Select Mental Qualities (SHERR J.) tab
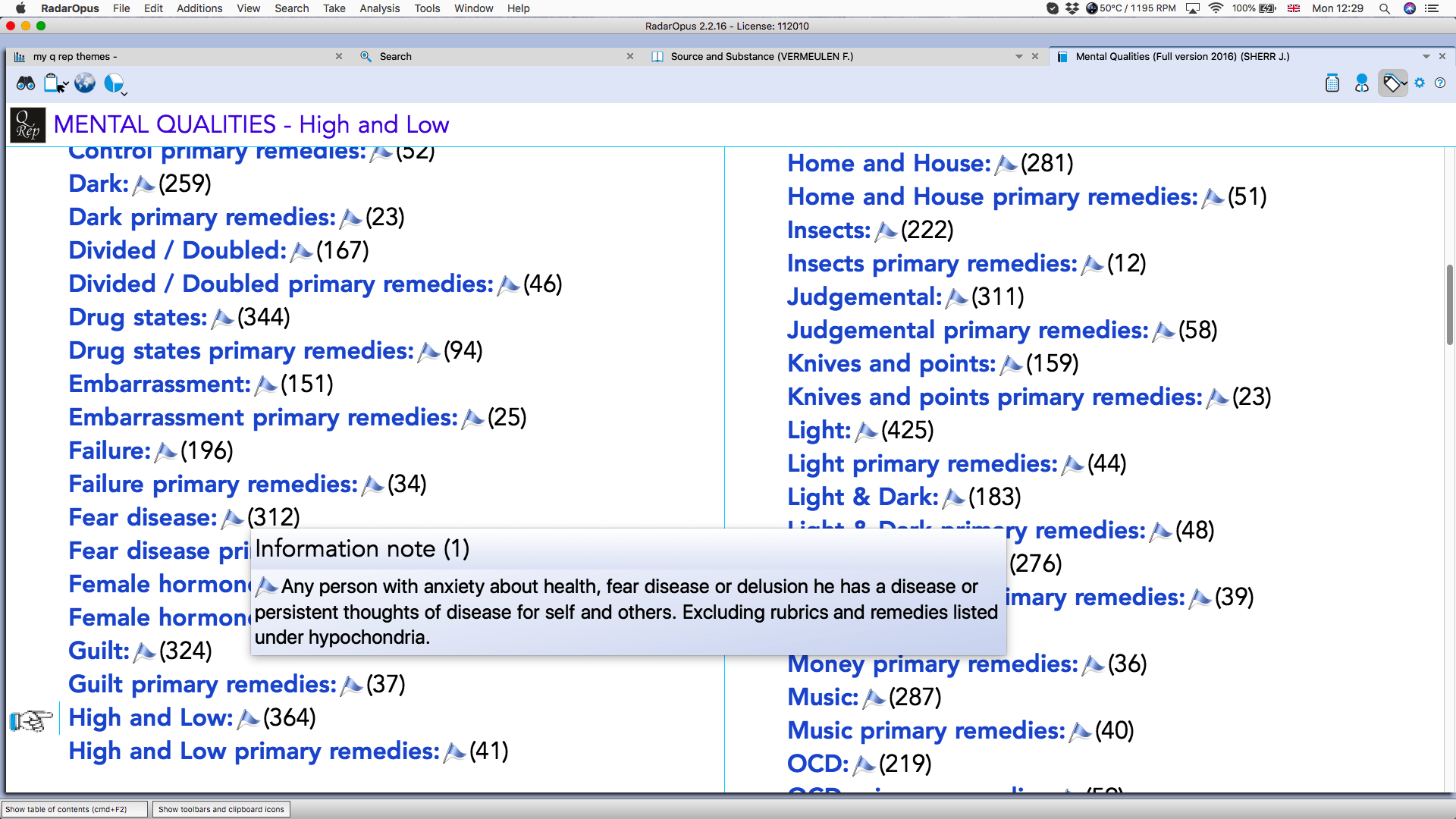Image resolution: width=1456 pixels, height=819 pixels. tap(1182, 57)
